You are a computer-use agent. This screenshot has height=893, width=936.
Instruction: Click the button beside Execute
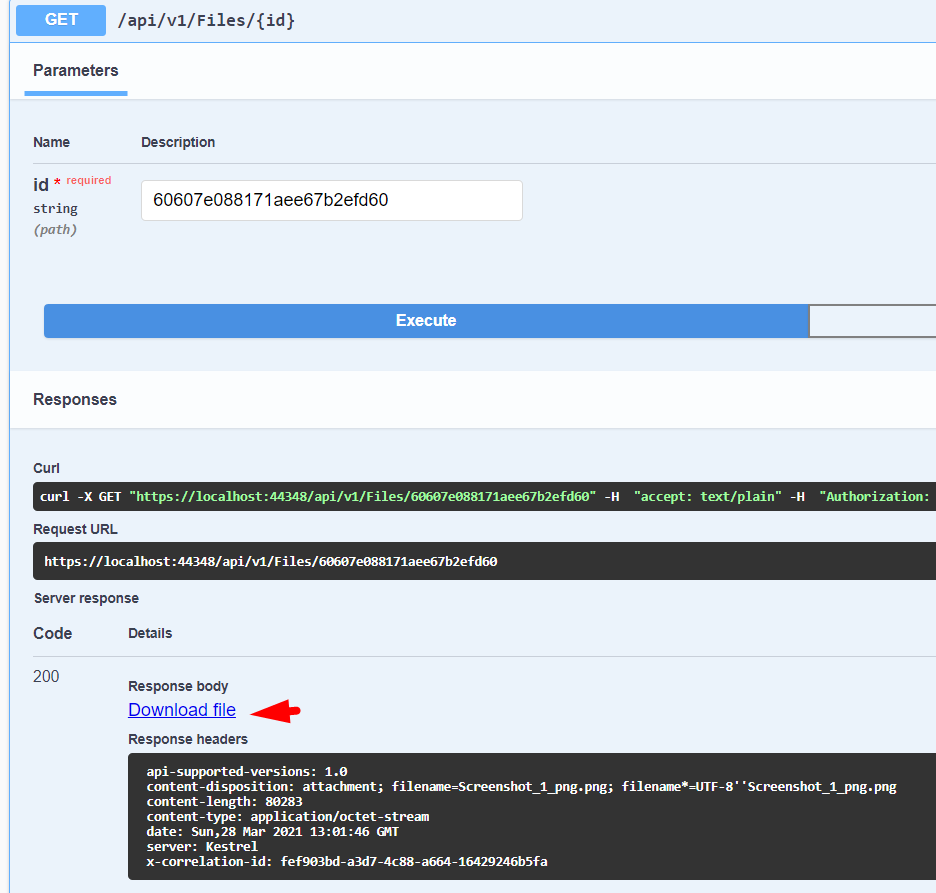pyautogui.click(x=880, y=321)
